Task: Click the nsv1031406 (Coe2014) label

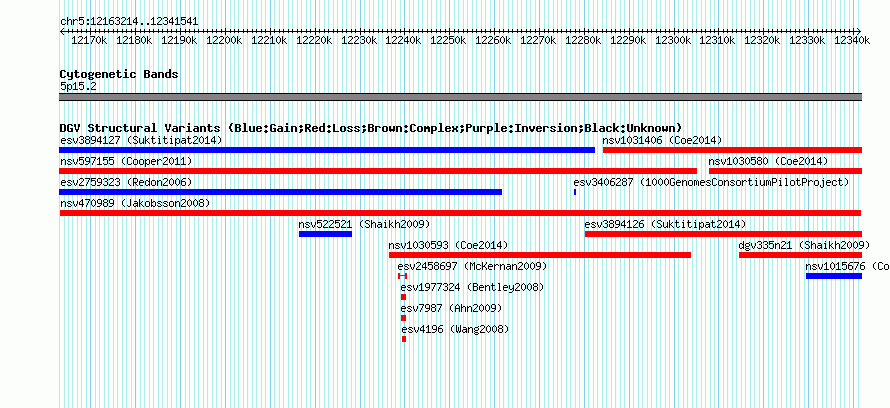Action: point(662,140)
